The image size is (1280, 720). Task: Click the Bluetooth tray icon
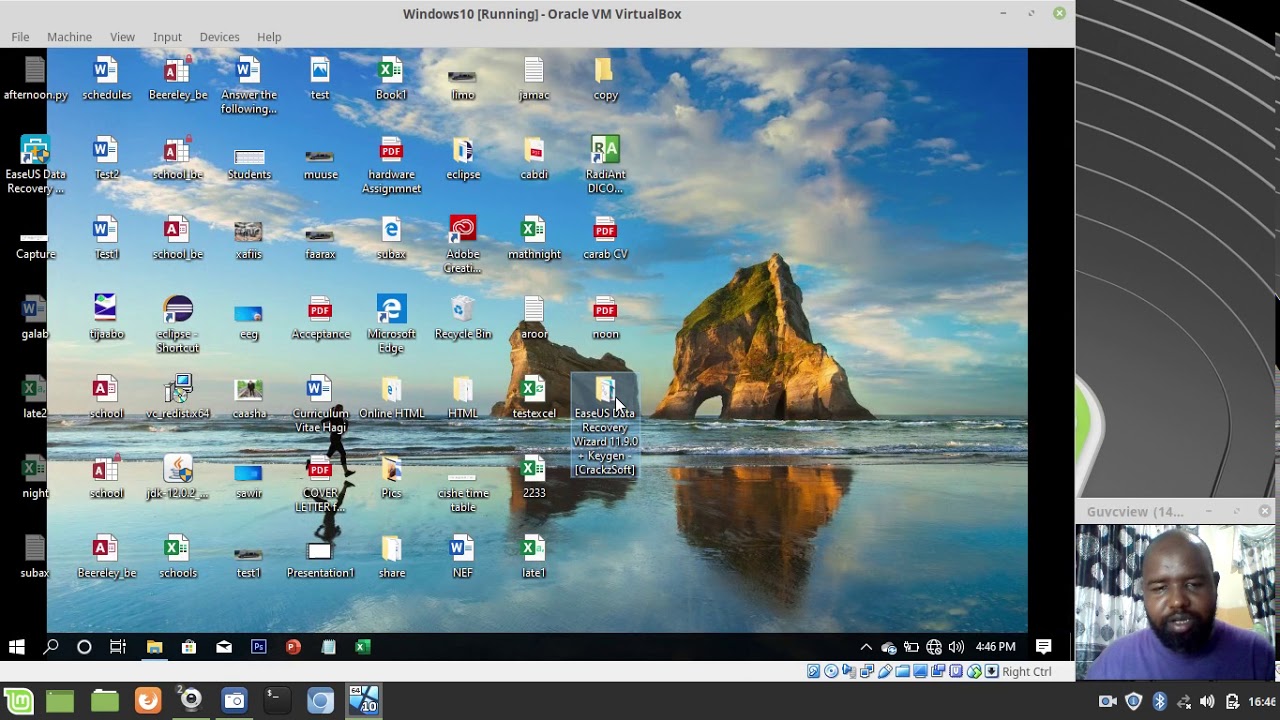tap(1159, 701)
